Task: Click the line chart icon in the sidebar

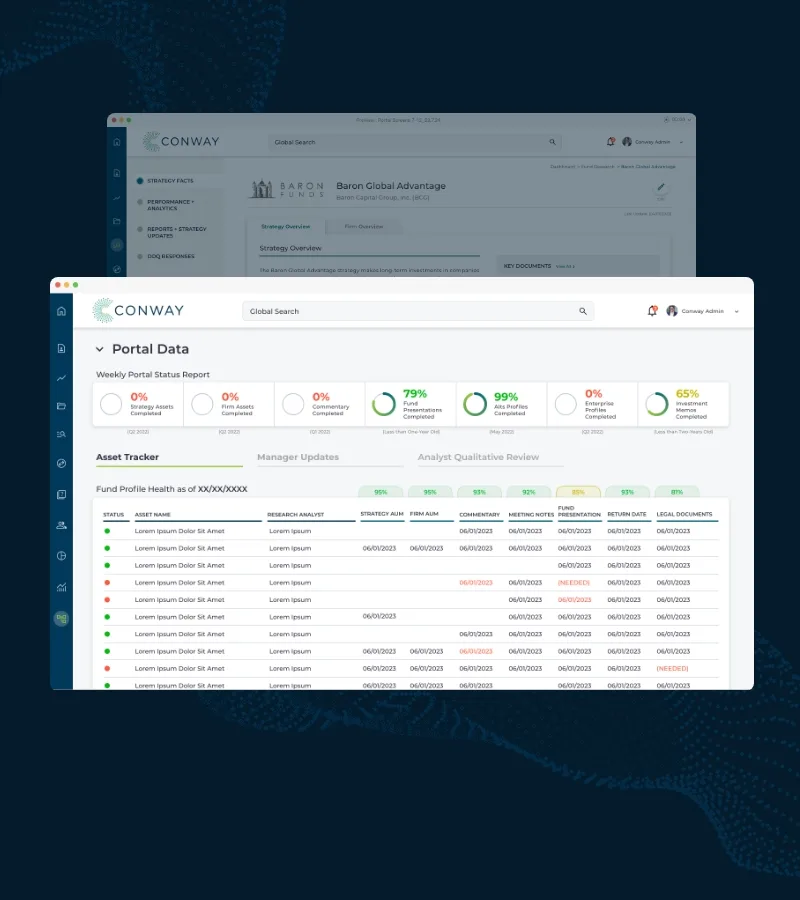Action: pos(61,378)
